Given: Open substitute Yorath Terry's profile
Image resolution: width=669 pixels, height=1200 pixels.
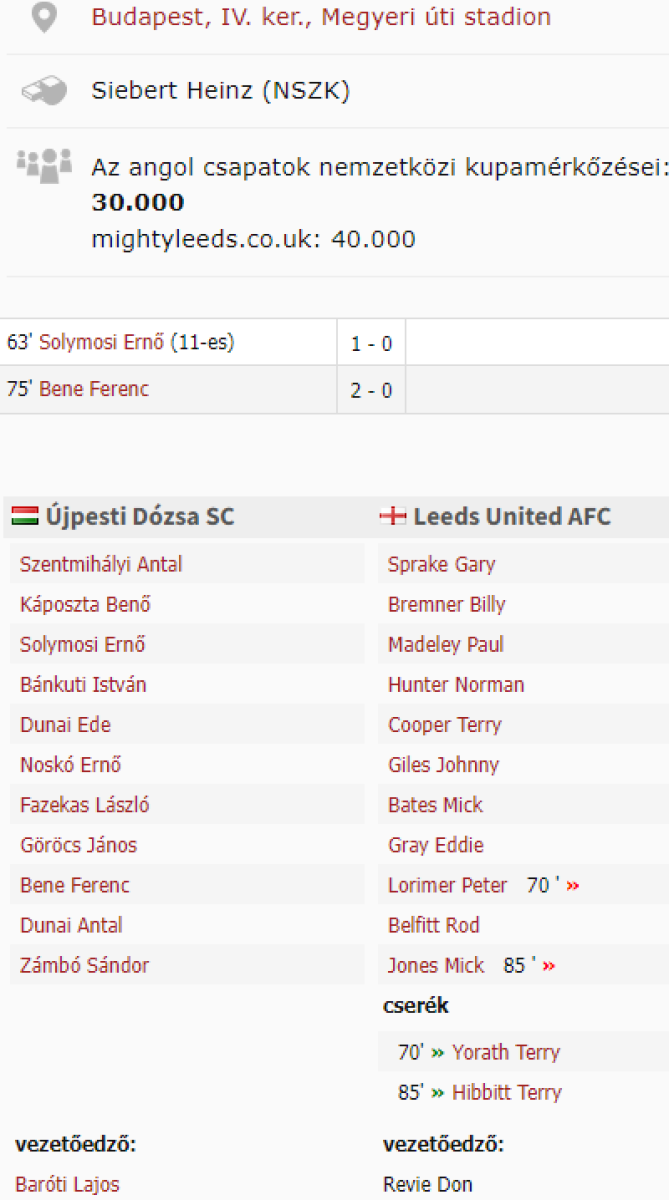Looking at the screenshot, I should click(x=505, y=1052).
